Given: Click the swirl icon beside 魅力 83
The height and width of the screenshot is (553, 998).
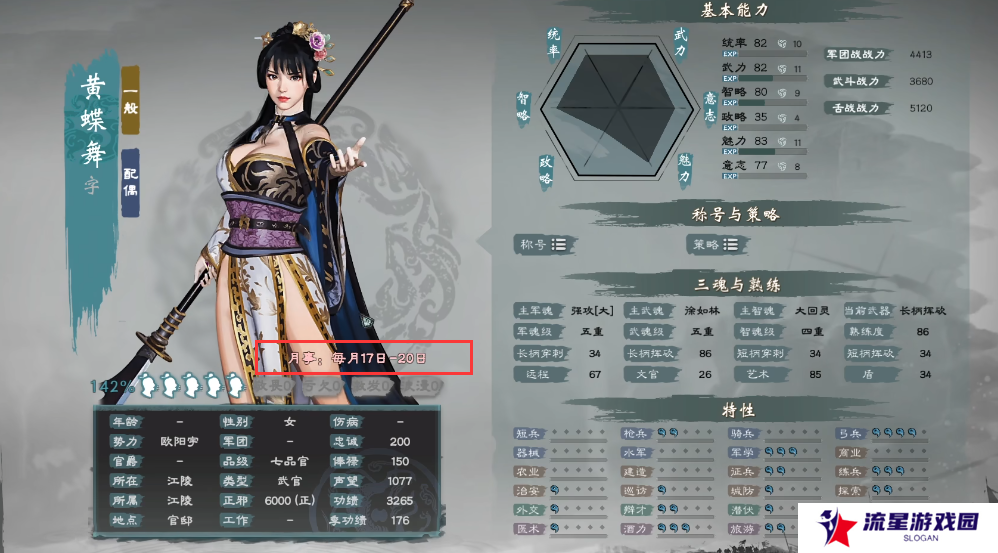Looking at the screenshot, I should 782,142.
